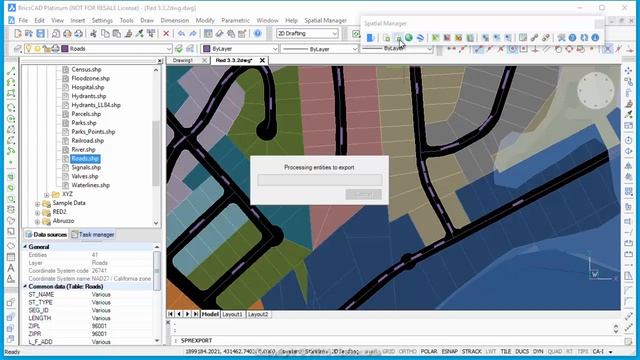Viewport: 640px width, 360px height.
Task: Click the blue Help question mark icon
Action: pos(258,33)
